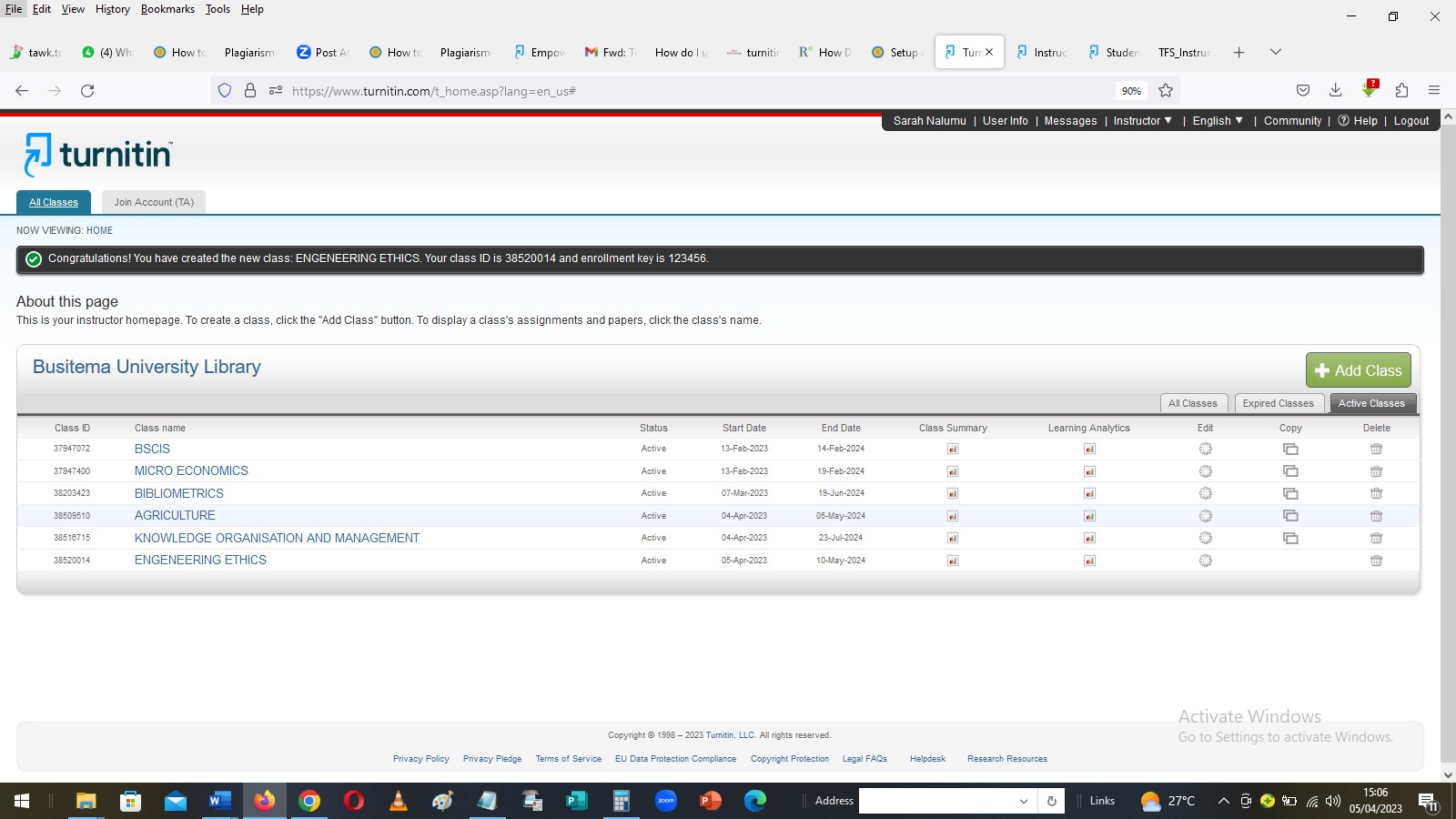Open a new browser tab
Image resolution: width=1456 pixels, height=819 pixels.
pyautogui.click(x=1239, y=52)
